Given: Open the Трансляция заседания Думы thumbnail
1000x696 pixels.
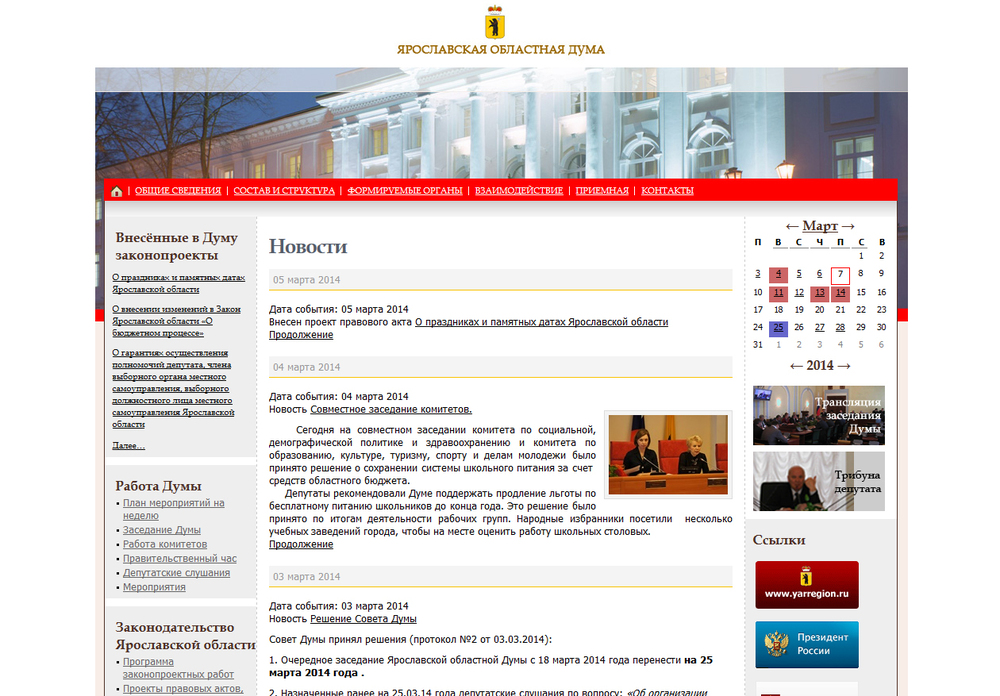Looking at the screenshot, I should click(819, 415).
